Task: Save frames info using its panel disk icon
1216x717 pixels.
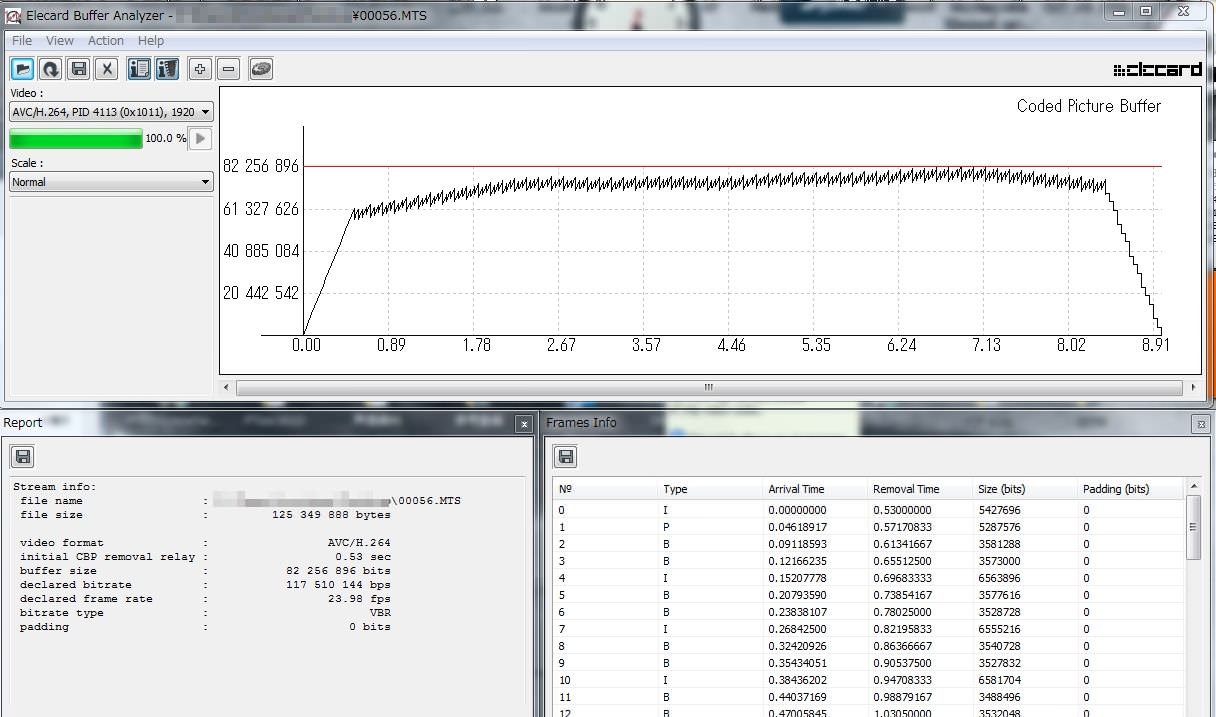Action: [x=565, y=457]
